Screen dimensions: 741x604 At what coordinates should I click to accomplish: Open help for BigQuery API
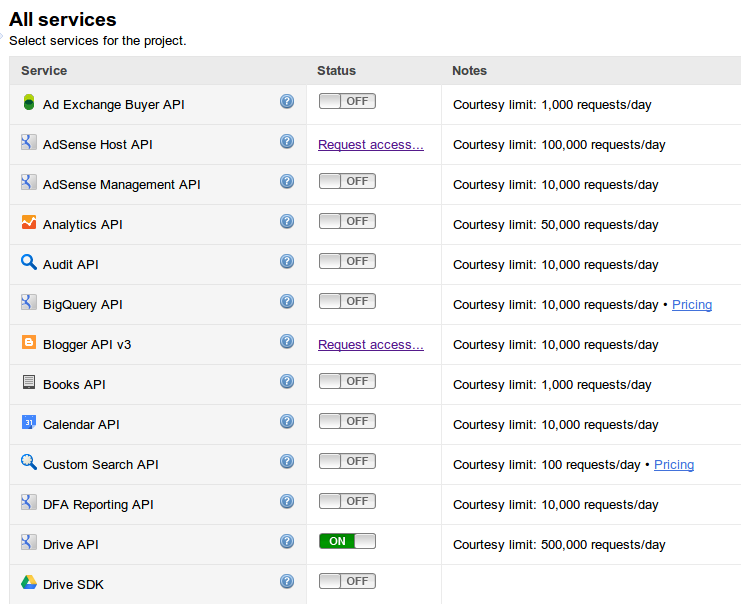point(287,301)
